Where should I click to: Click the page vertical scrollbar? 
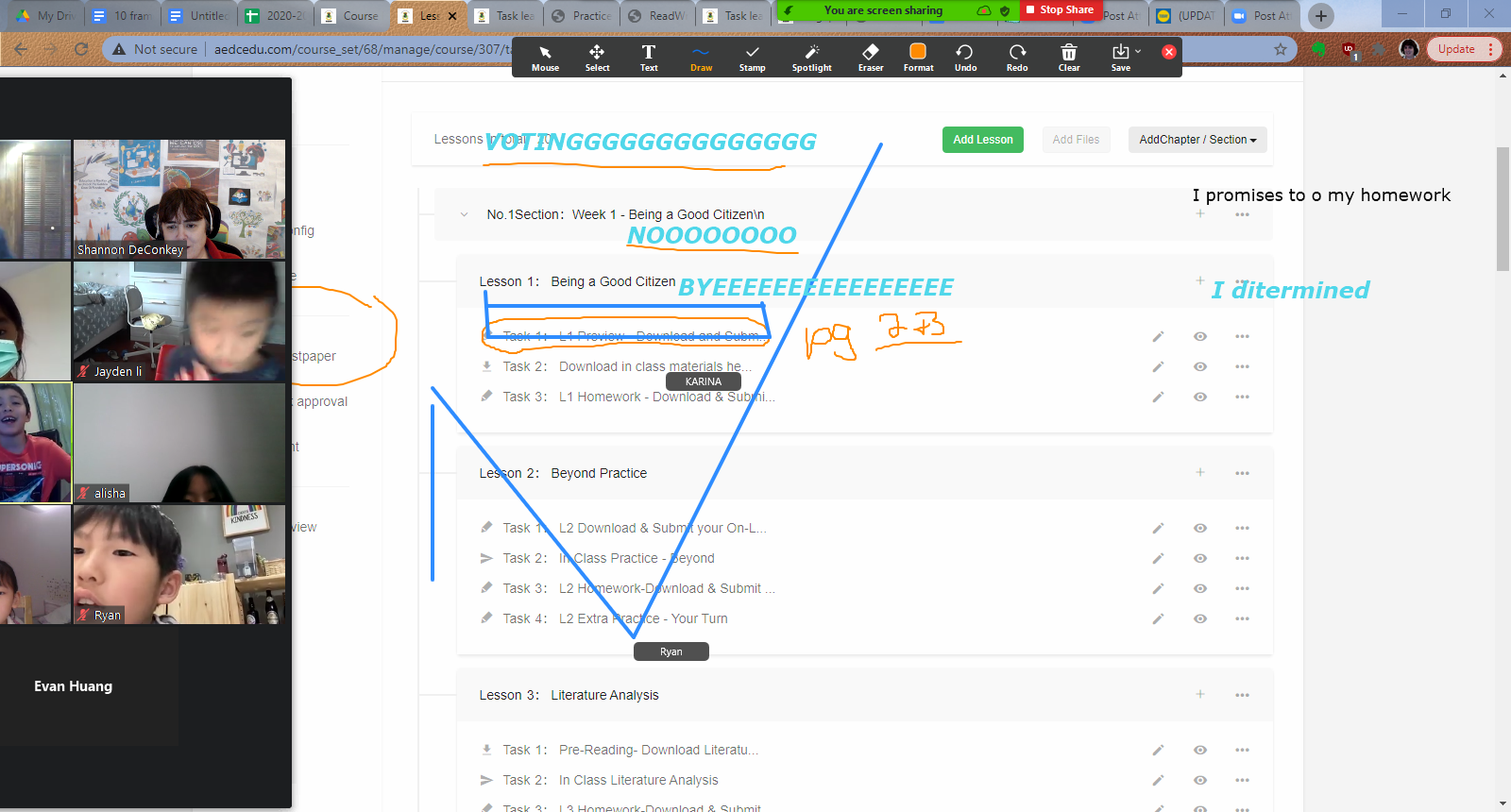click(x=1503, y=208)
